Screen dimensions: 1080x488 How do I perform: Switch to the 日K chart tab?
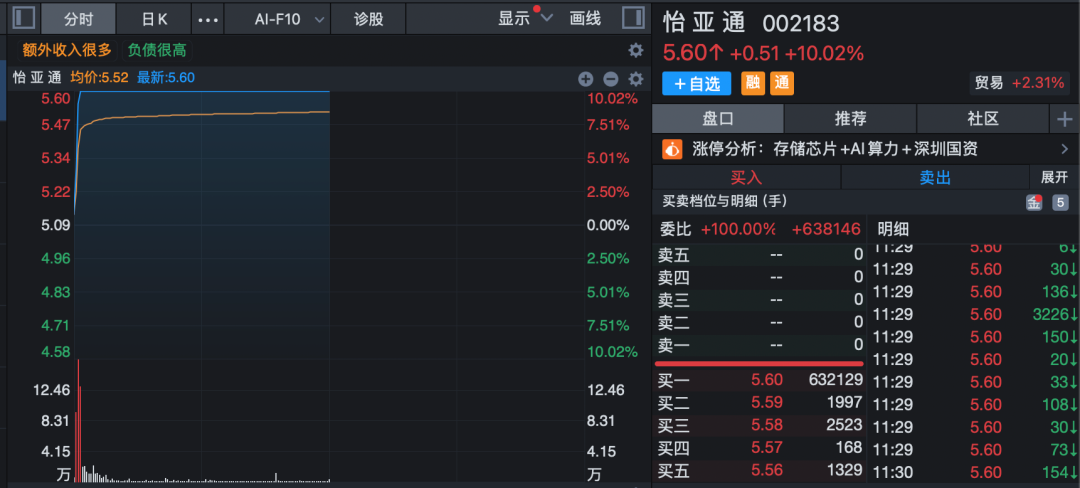154,18
